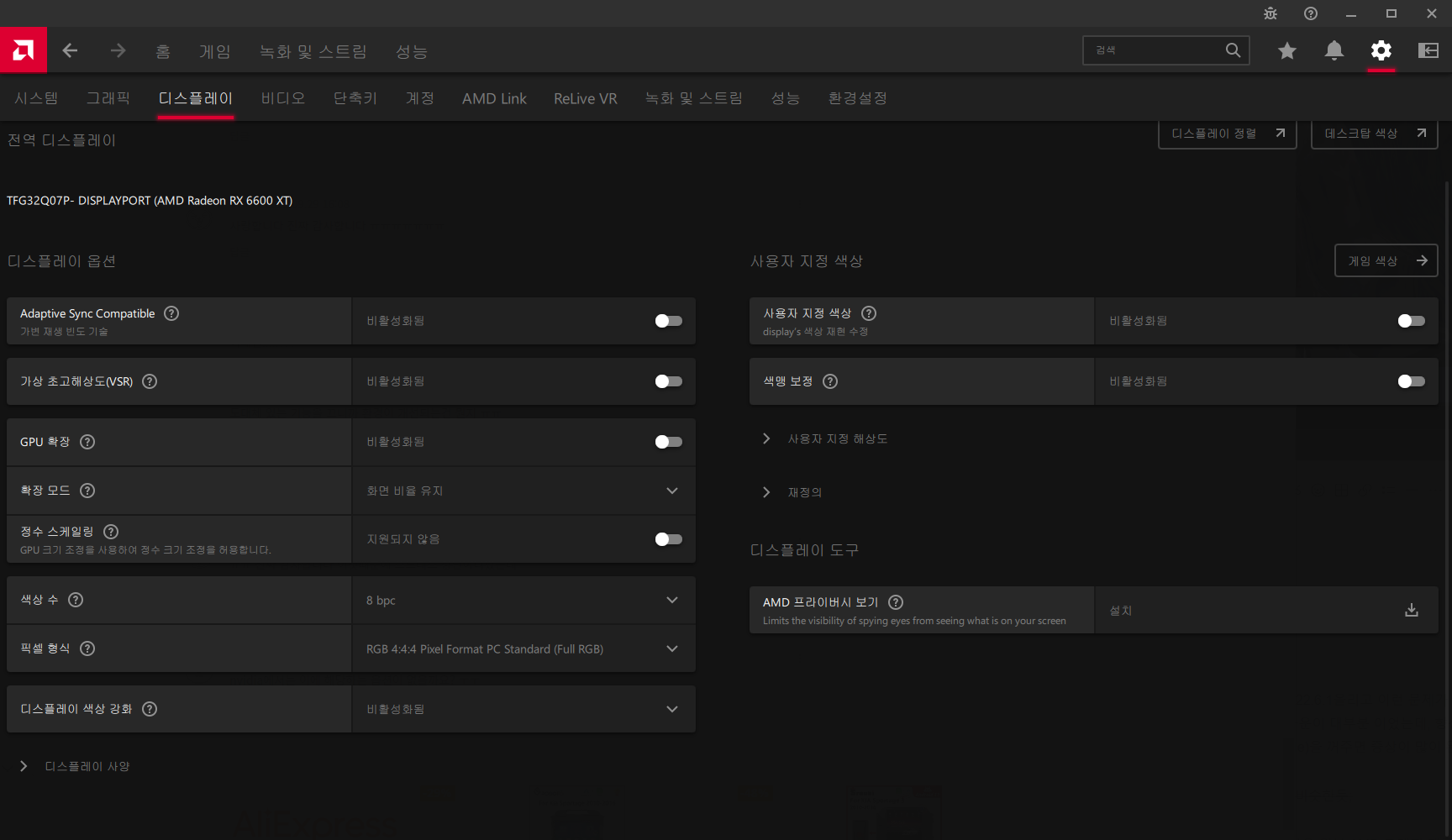Click the search magnifier icon
Image resolution: width=1452 pixels, height=840 pixels.
point(1233,50)
